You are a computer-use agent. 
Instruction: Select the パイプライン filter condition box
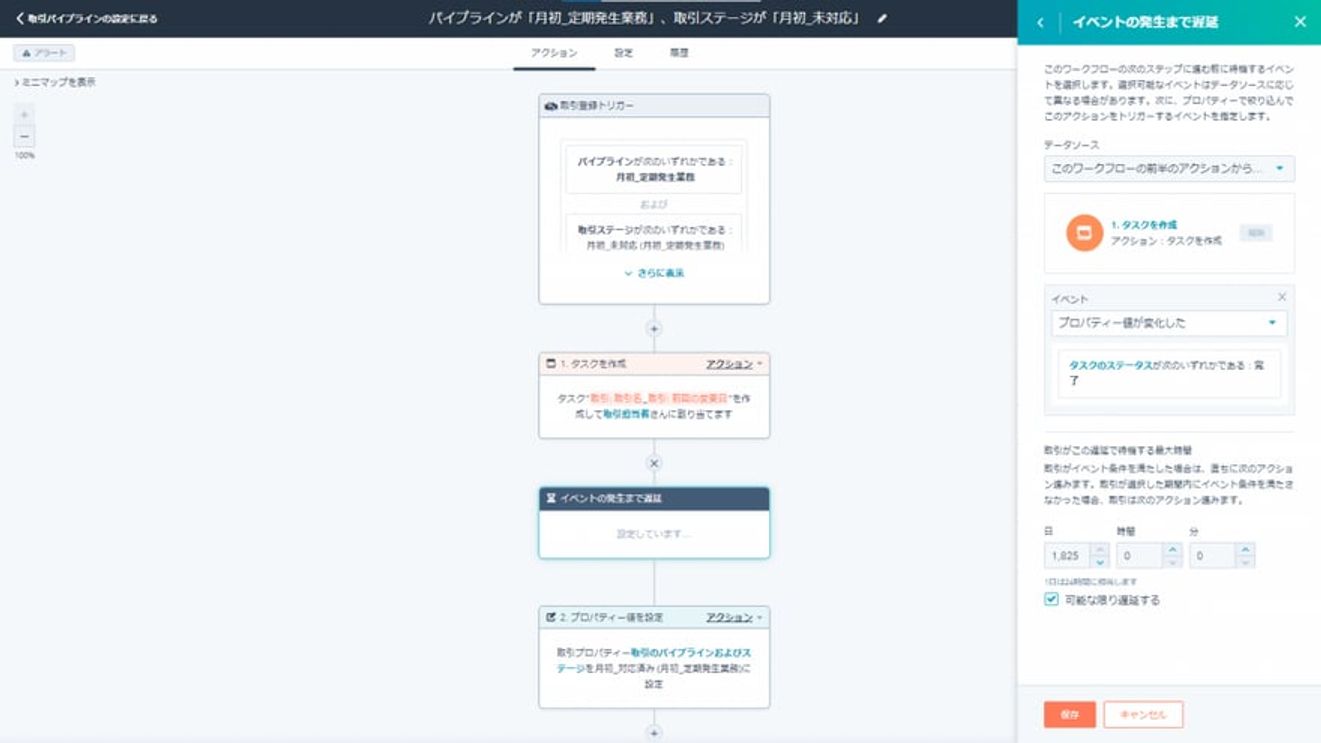(x=654, y=169)
